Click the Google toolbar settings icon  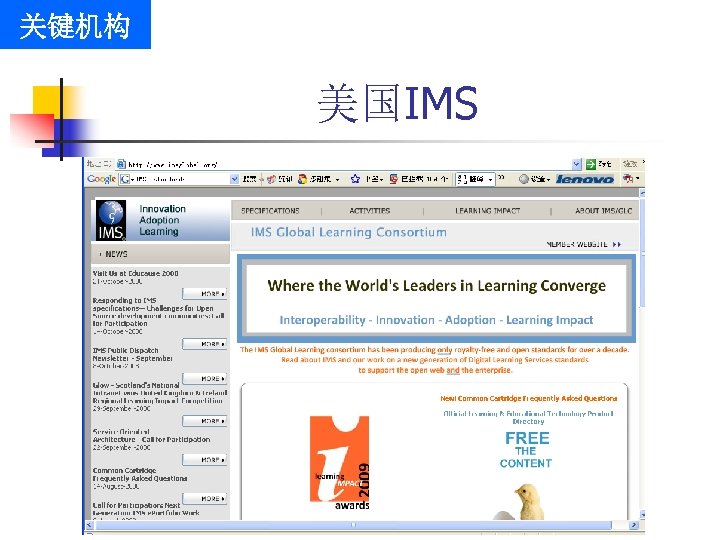(x=523, y=179)
